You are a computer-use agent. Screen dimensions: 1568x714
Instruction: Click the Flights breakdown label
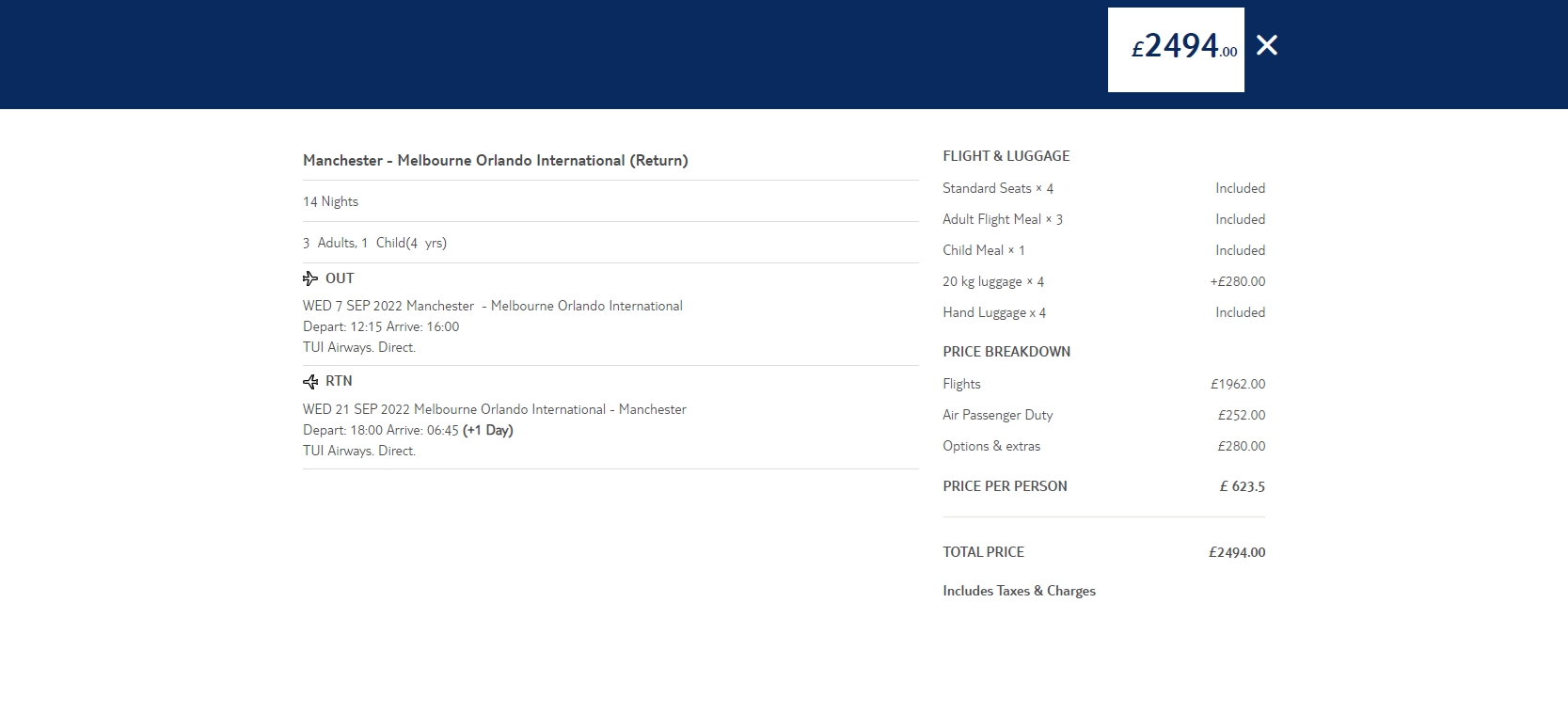pyautogui.click(x=961, y=384)
